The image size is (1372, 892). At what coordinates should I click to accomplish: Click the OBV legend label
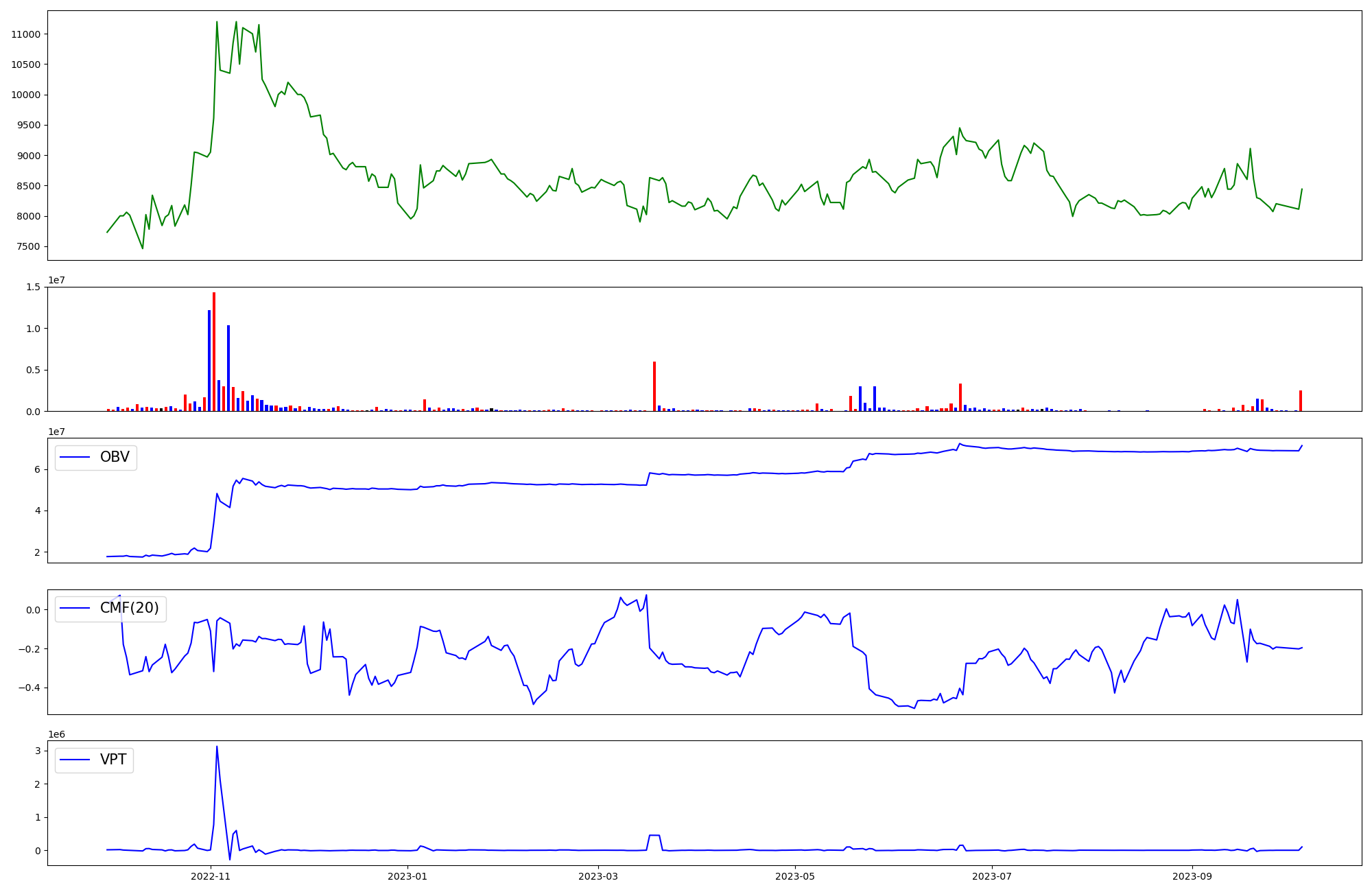coord(115,457)
